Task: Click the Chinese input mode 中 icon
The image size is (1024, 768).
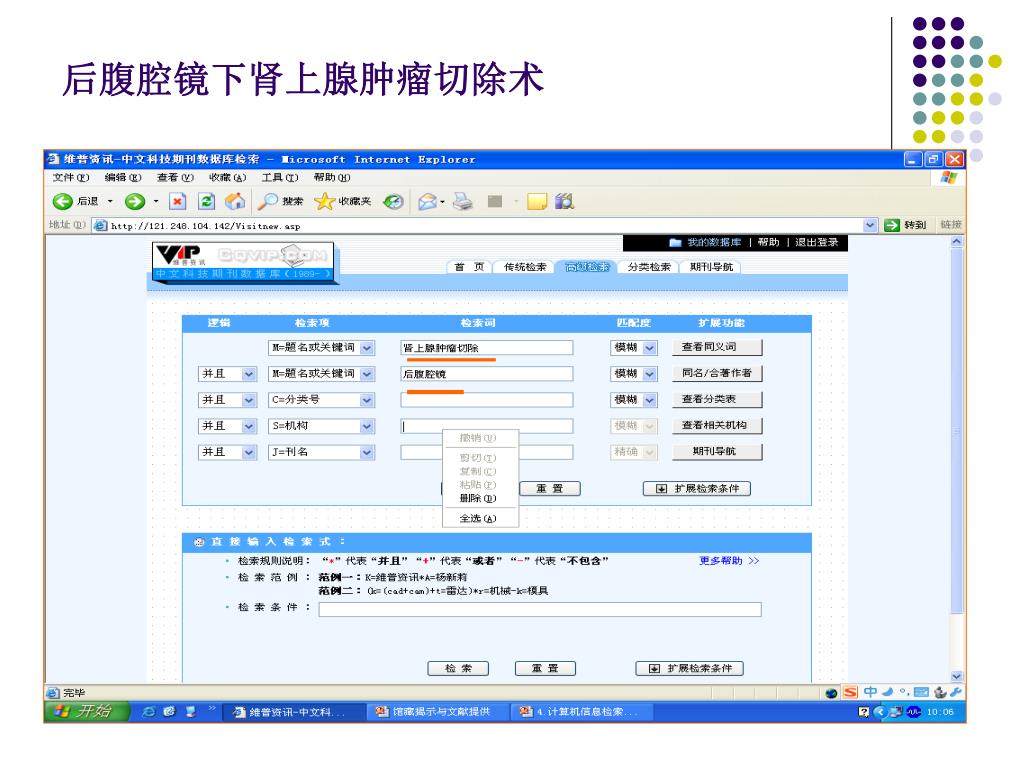Action: (x=870, y=692)
